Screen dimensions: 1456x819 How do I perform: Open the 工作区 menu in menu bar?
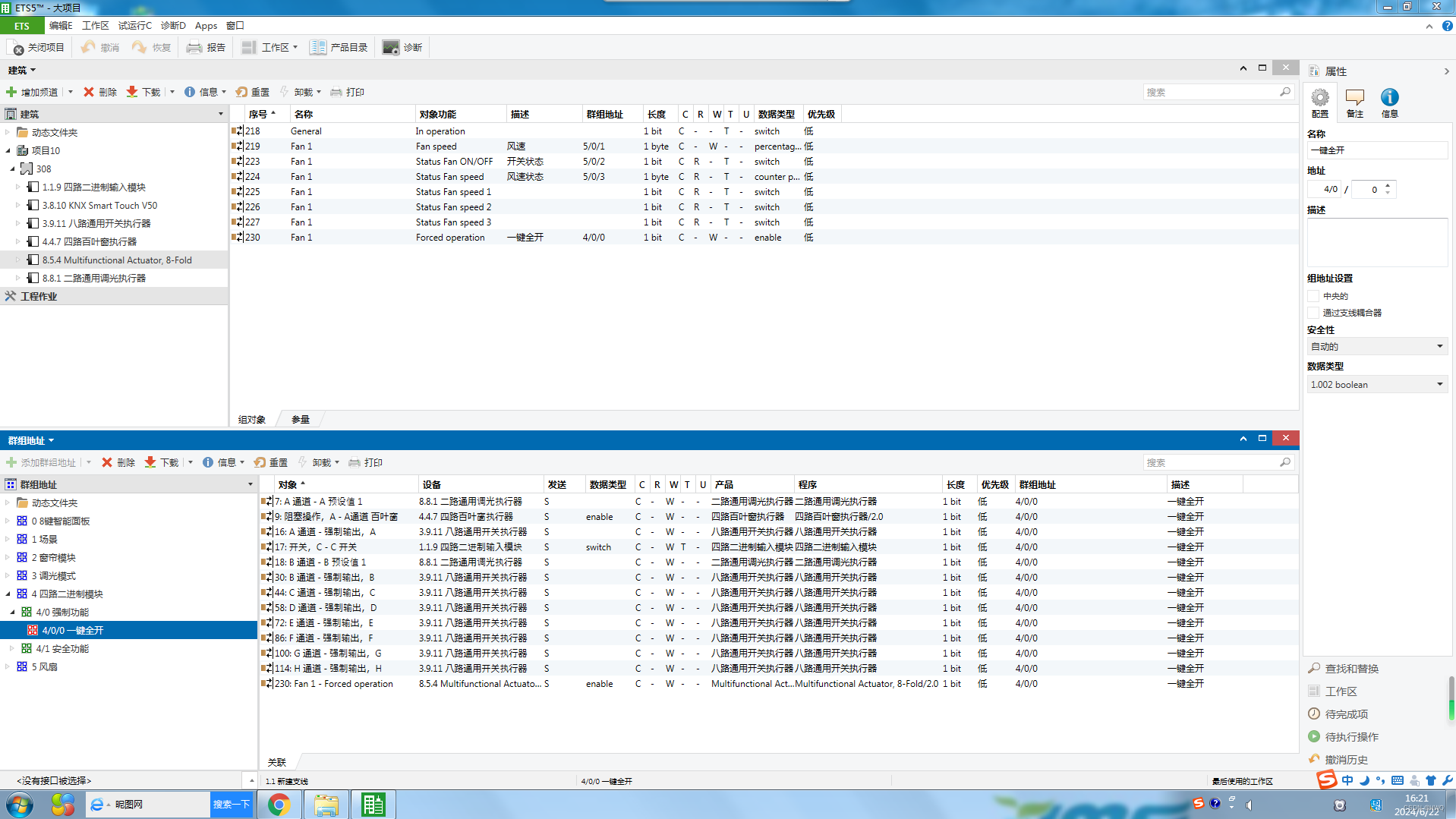tap(95, 26)
